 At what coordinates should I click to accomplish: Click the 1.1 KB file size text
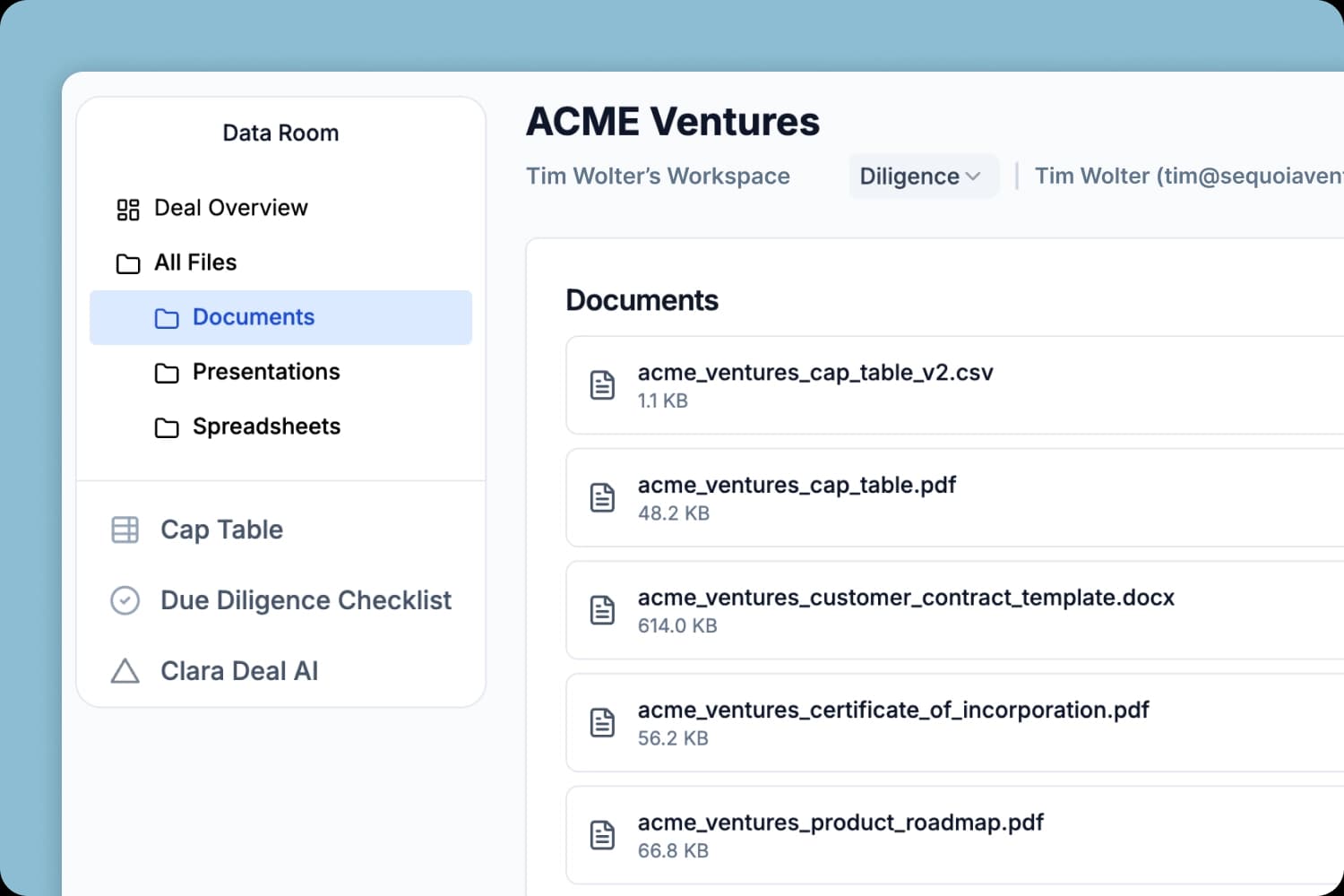(663, 401)
